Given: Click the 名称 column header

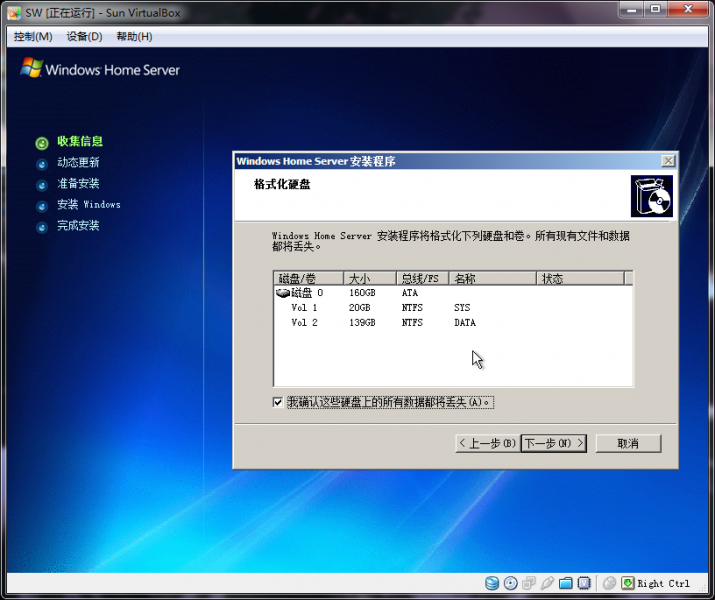Looking at the screenshot, I should coord(492,278).
